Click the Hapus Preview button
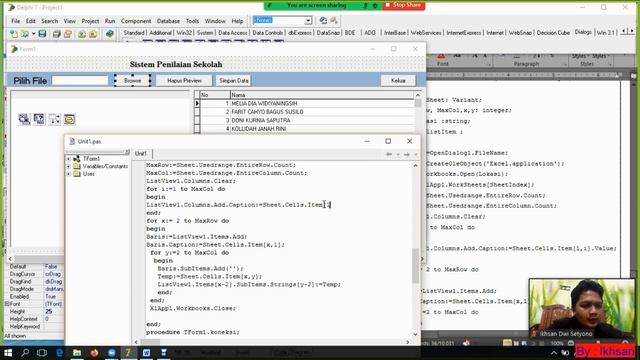This screenshot has height=360, width=640. coord(184,80)
